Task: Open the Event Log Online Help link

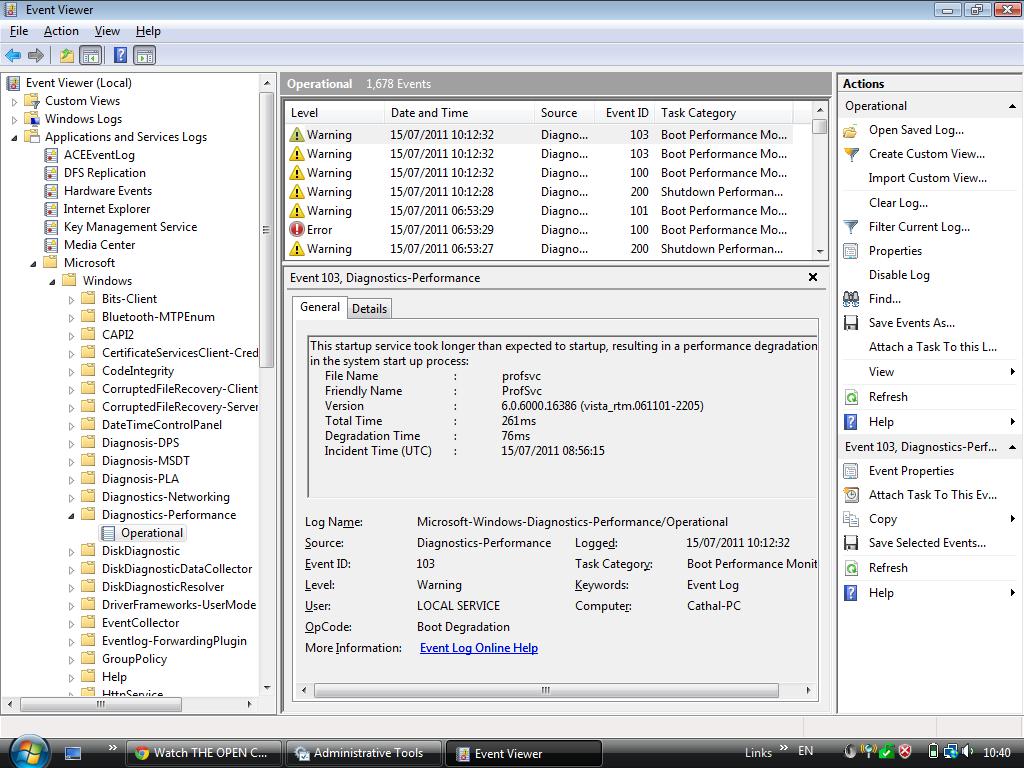Action: (x=479, y=648)
